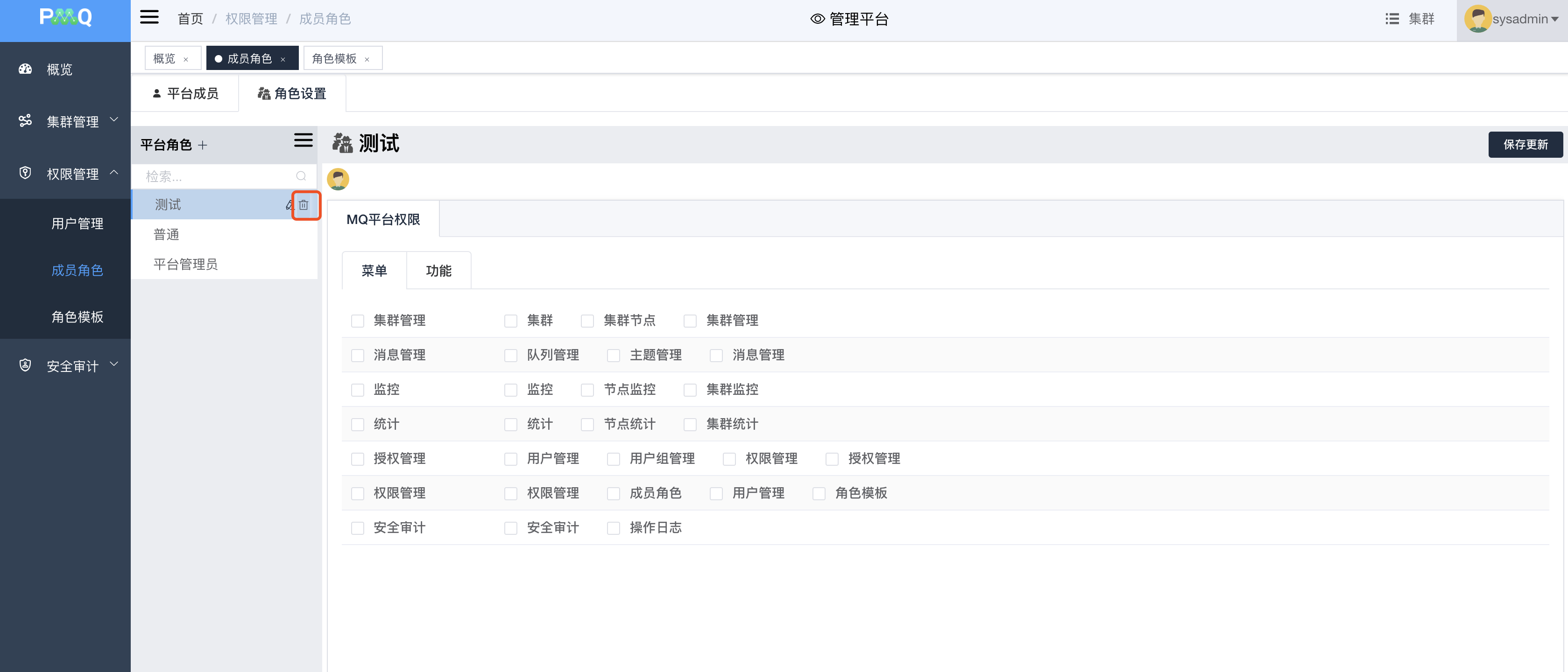Click the edit pencil icon on 测试 role

(x=290, y=205)
